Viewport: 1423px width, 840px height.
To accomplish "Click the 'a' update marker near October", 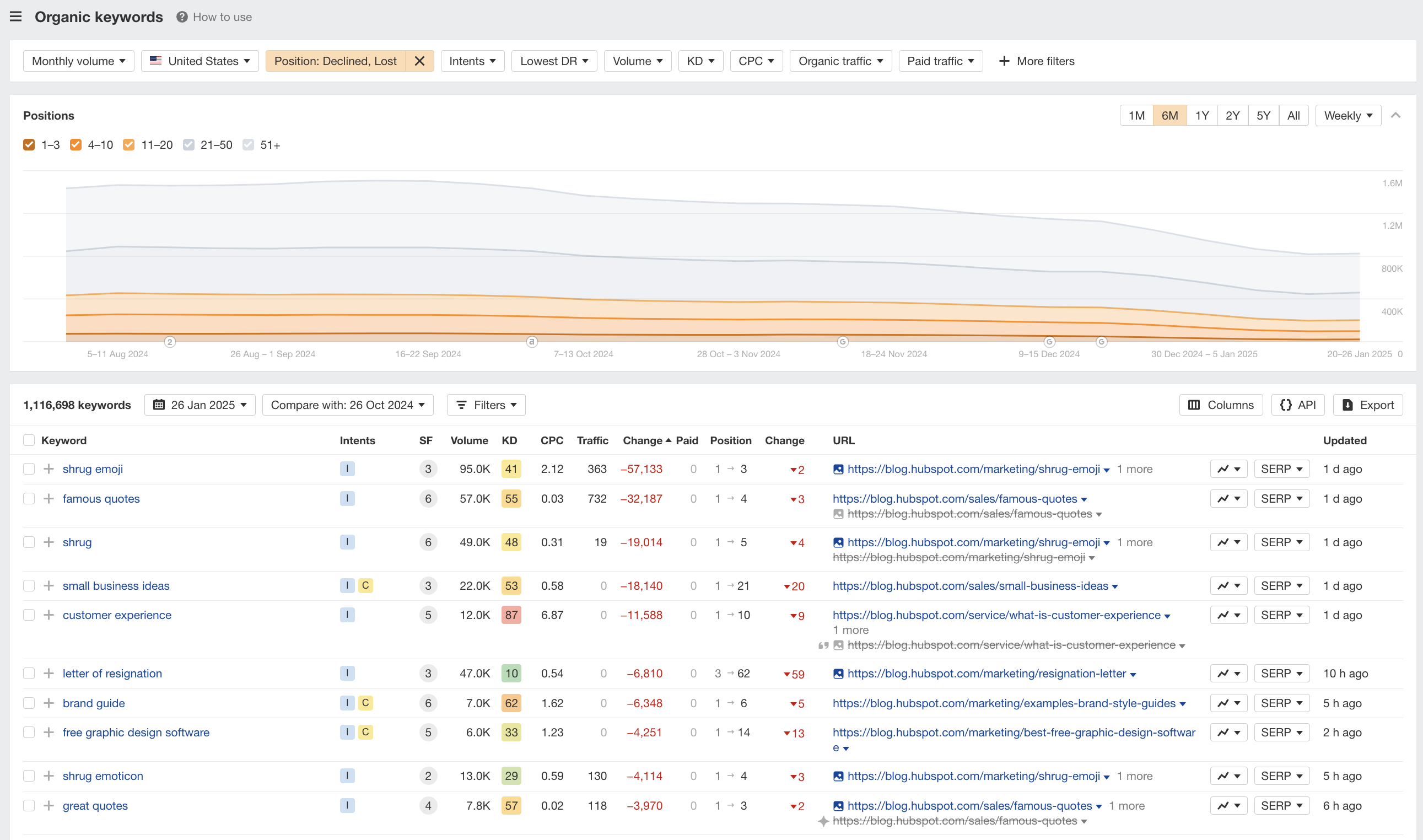I will point(531,342).
